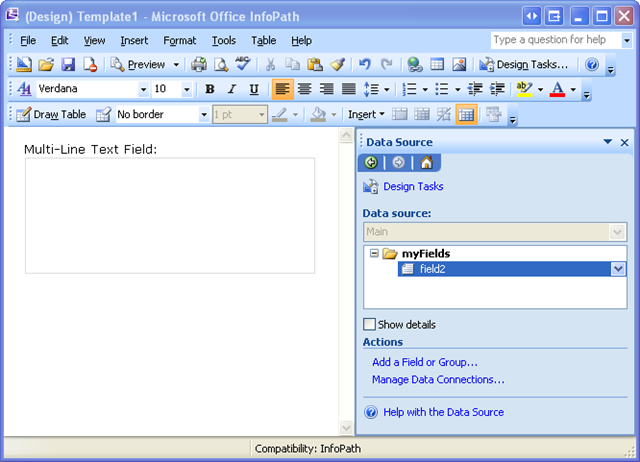Screen dimensions: 640x462
Task: Click the Font Color red A swatch
Action: point(558,89)
